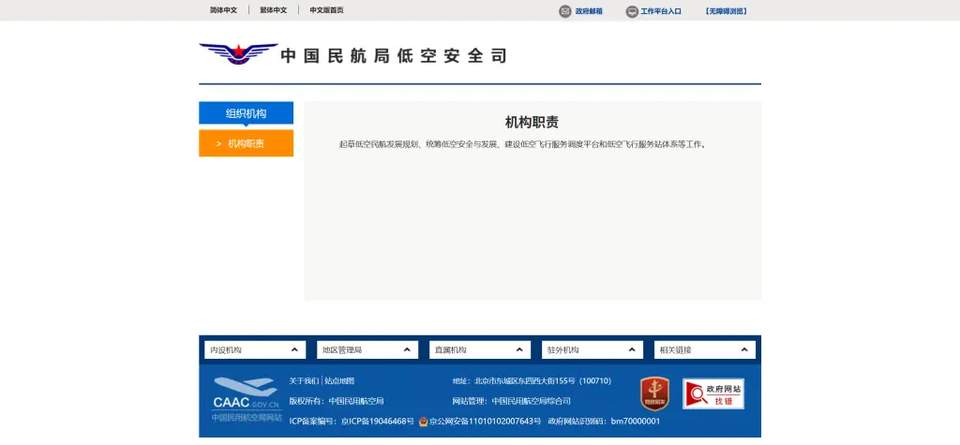Screen dimensions: 960x445
Task: Click the 版权所有：中国民用航空局 text
Action: pyautogui.click(x=336, y=401)
